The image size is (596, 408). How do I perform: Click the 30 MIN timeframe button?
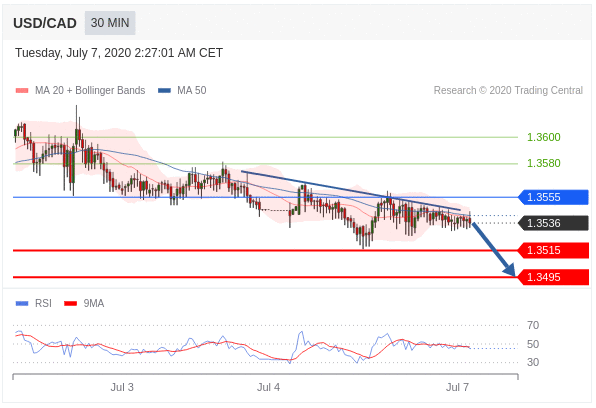click(110, 23)
